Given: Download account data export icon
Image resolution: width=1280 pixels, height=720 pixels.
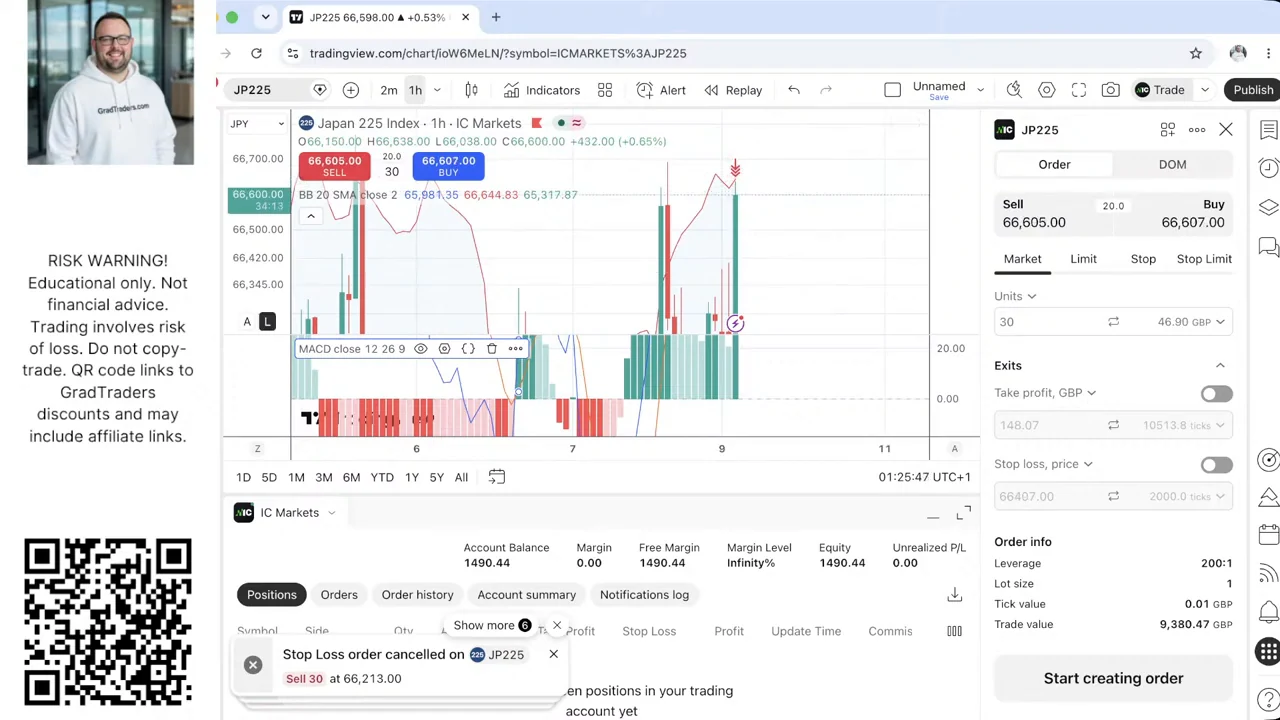Looking at the screenshot, I should (954, 595).
